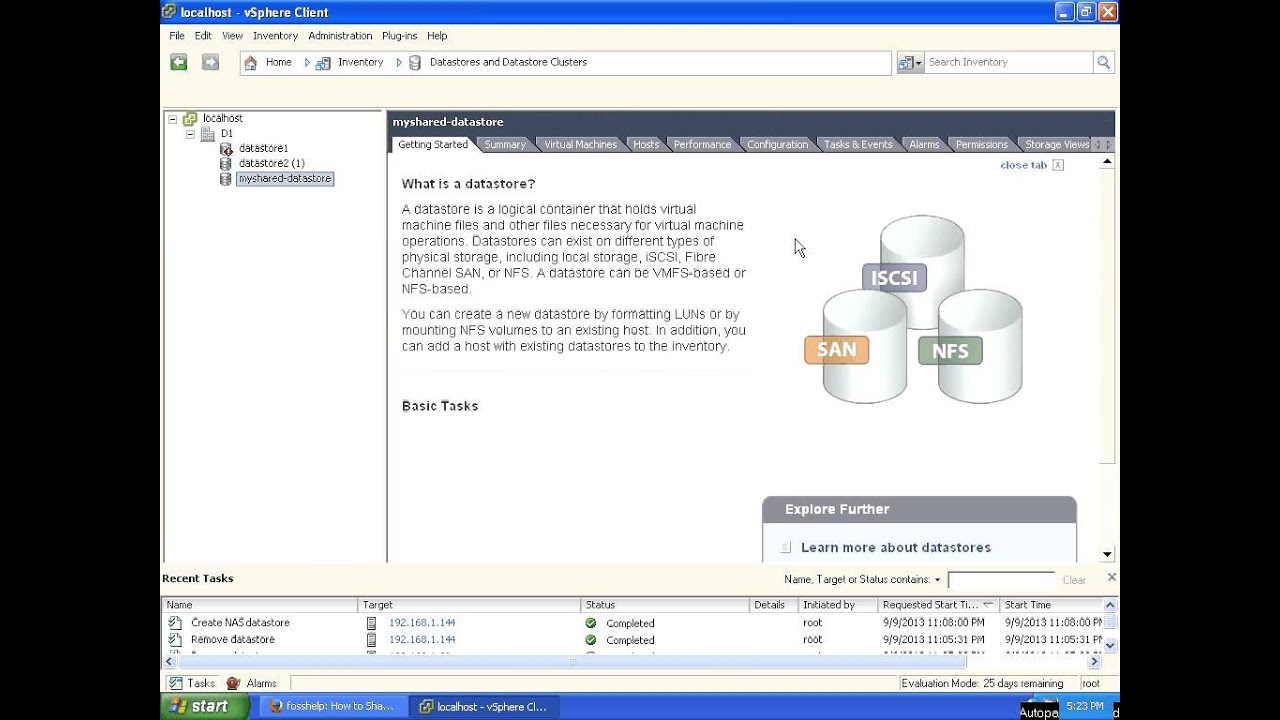The image size is (1280, 720).
Task: Click the Getting Started tab
Action: click(x=433, y=144)
